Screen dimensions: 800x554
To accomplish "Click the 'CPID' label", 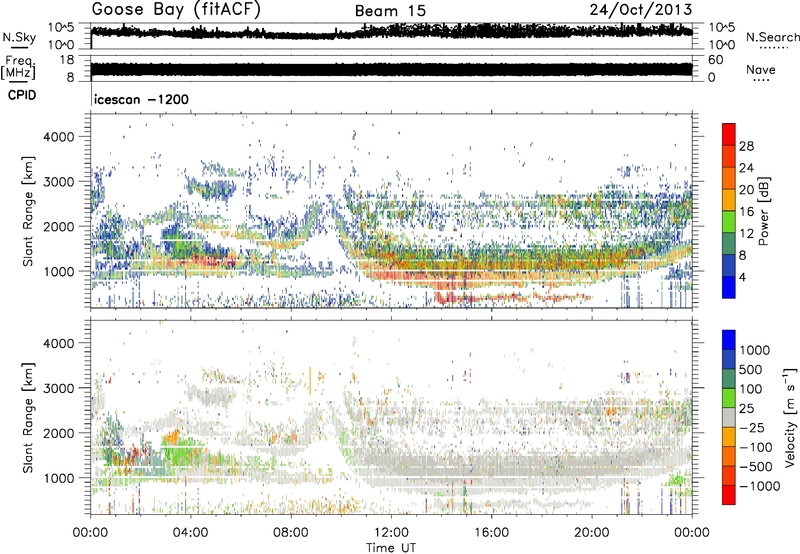I will (x=22, y=95).
